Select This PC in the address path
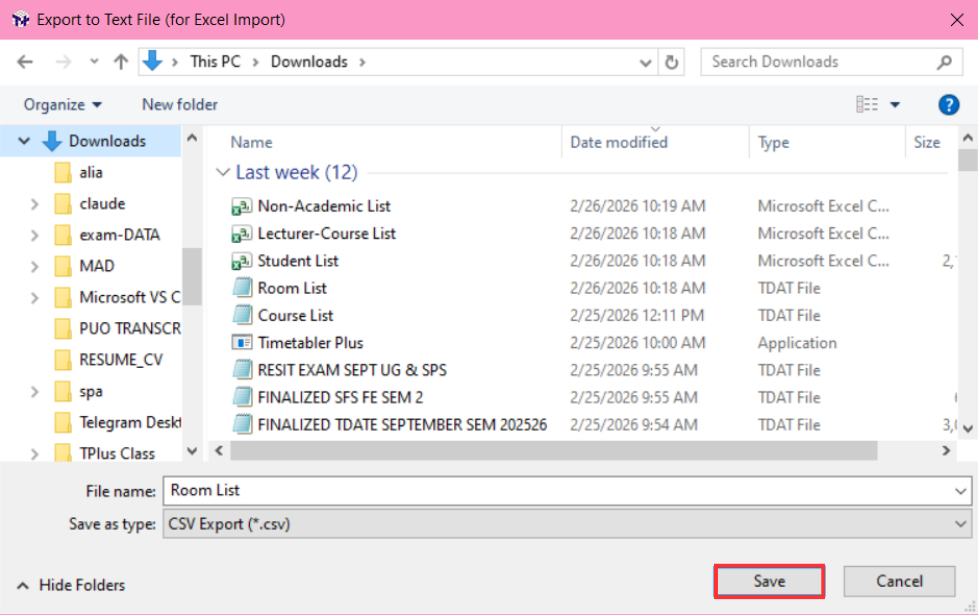Screen dimensions: 979x615 215,62
